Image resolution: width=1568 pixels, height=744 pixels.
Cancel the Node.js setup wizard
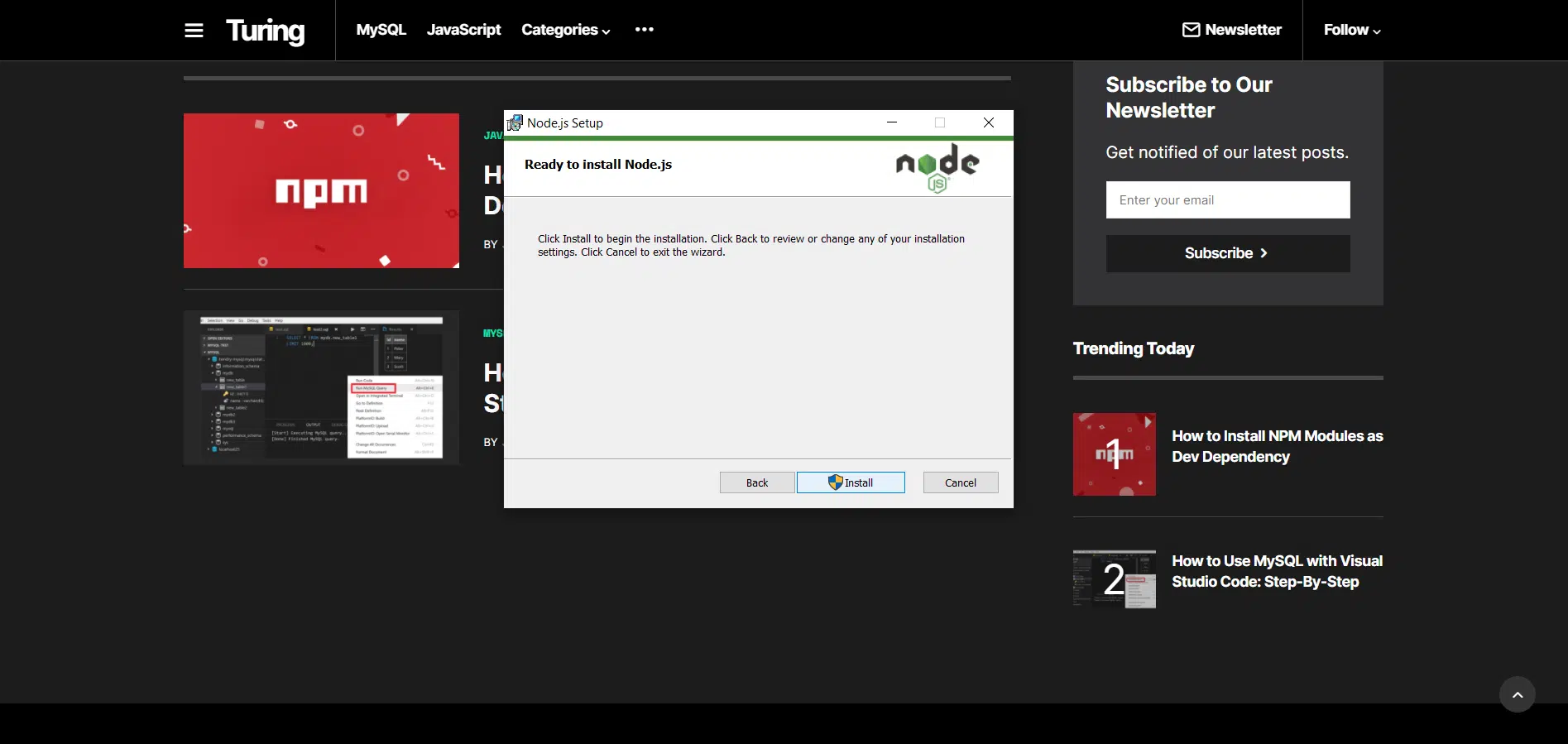point(961,482)
